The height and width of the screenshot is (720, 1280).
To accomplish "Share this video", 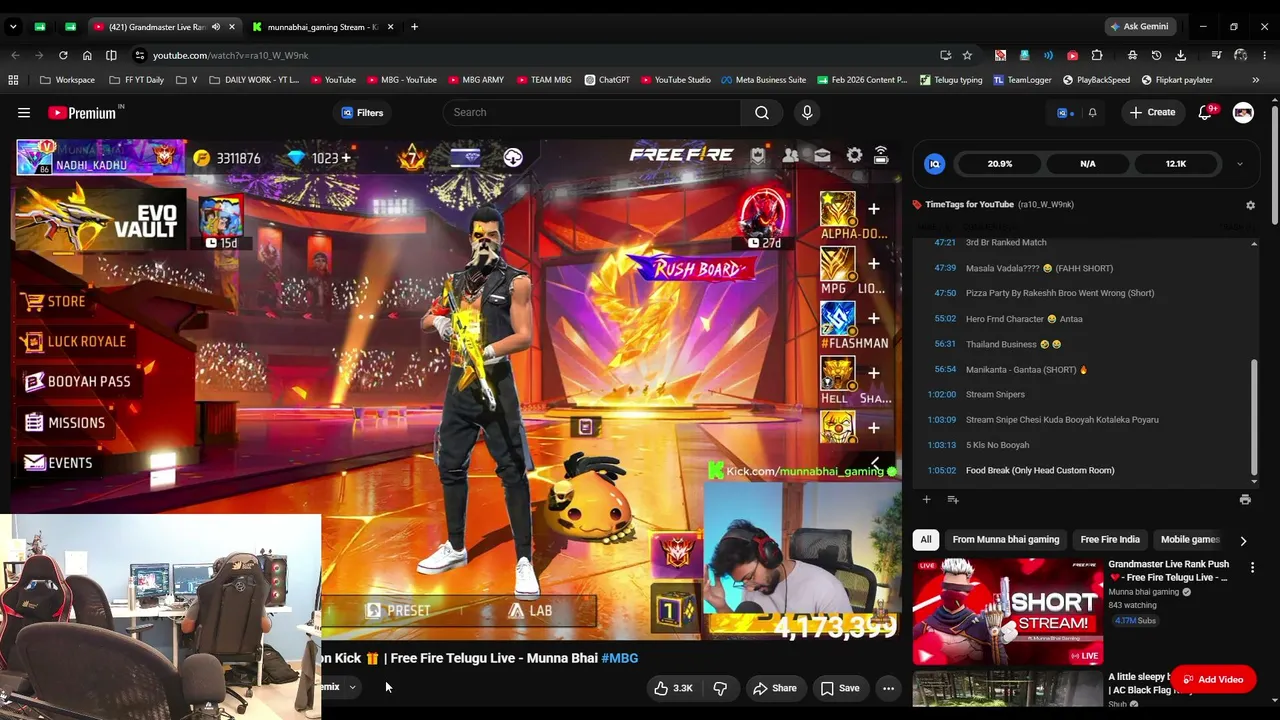I will click(775, 688).
